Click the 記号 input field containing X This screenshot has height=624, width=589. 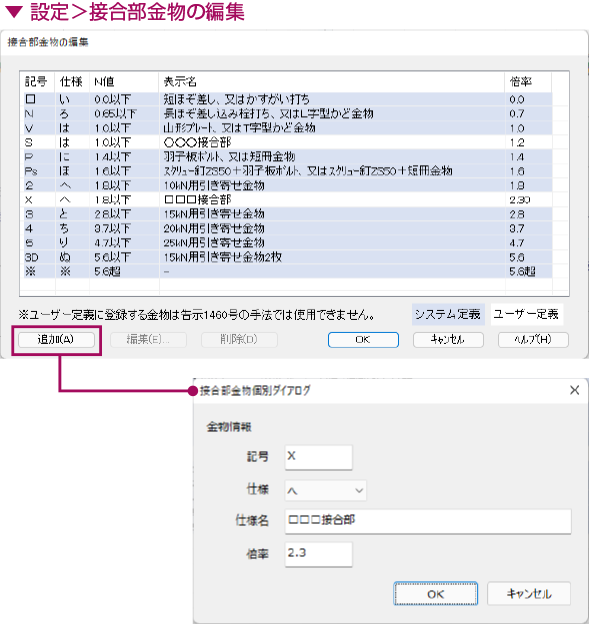pos(319,457)
